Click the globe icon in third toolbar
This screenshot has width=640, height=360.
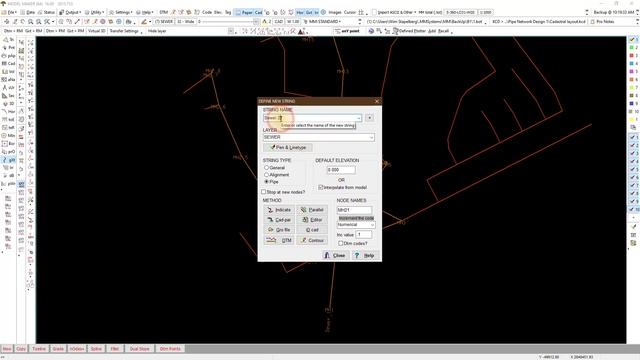tap(371, 31)
